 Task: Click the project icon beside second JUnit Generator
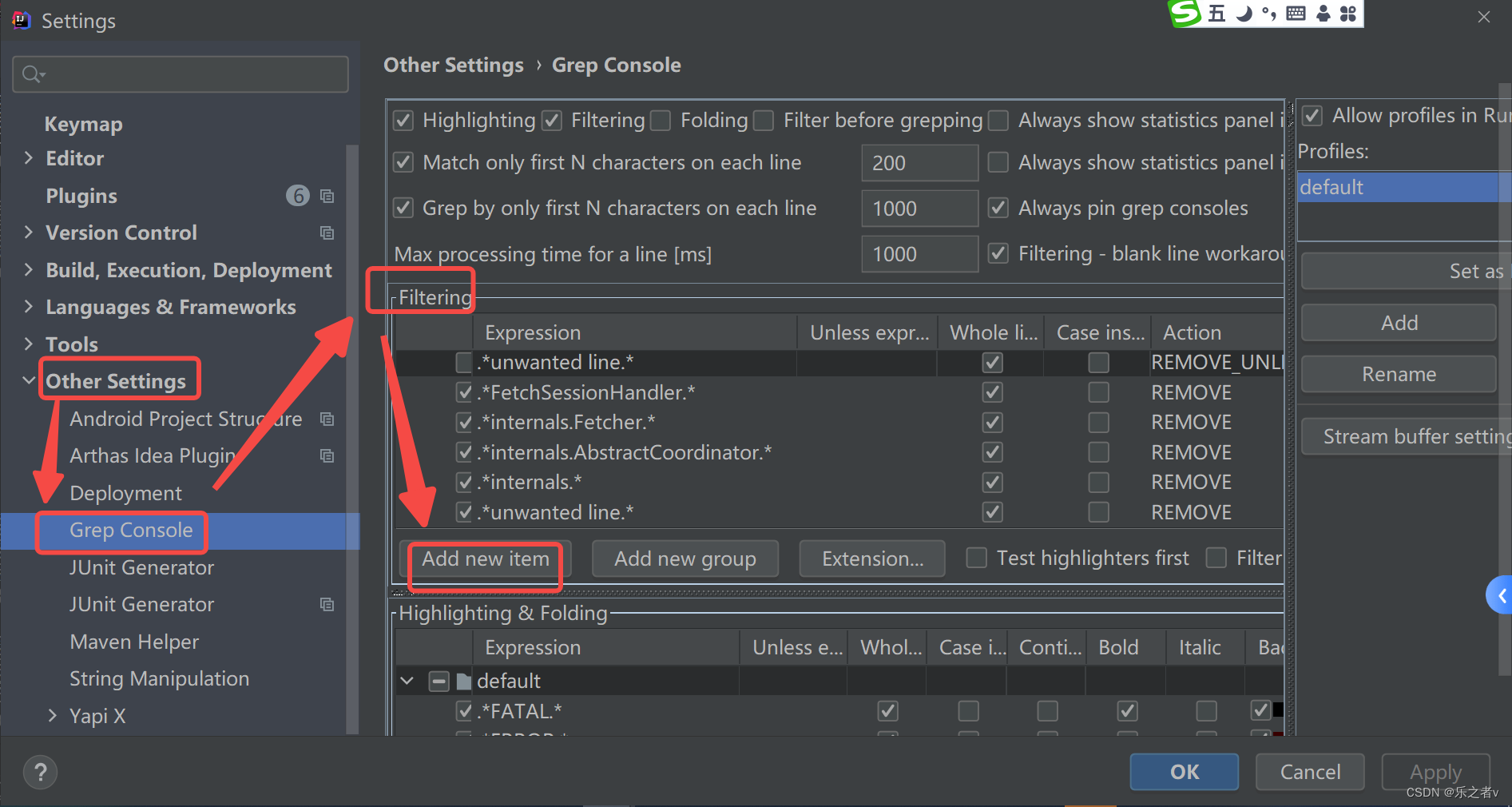tap(327, 604)
